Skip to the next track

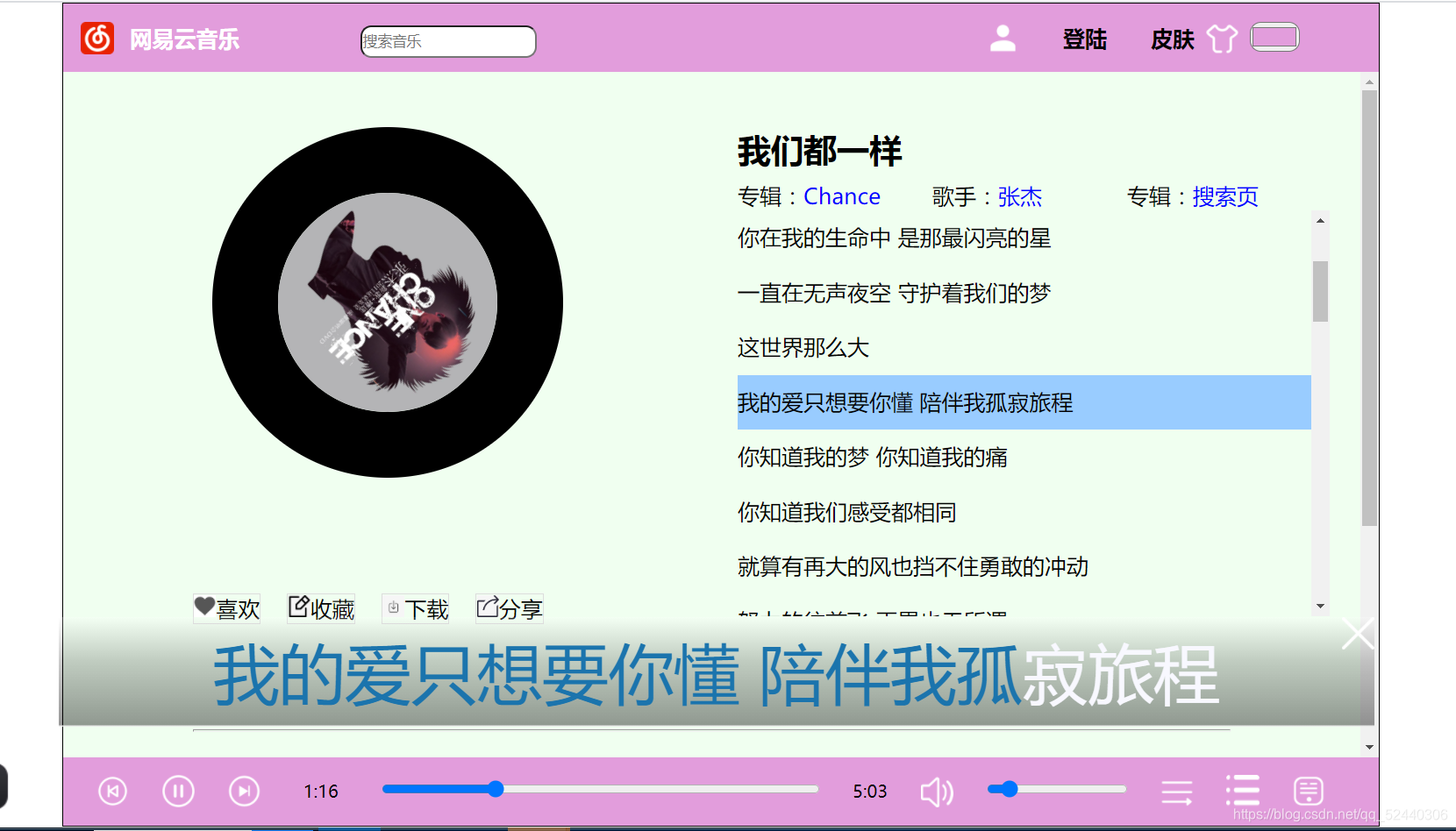244,792
